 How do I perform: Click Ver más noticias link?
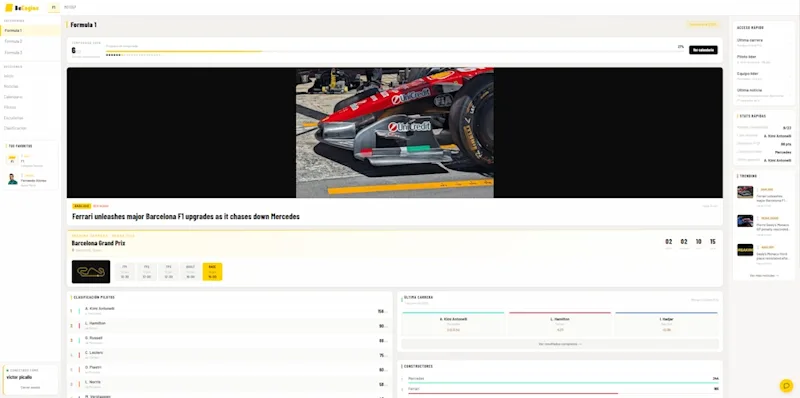coord(764,276)
